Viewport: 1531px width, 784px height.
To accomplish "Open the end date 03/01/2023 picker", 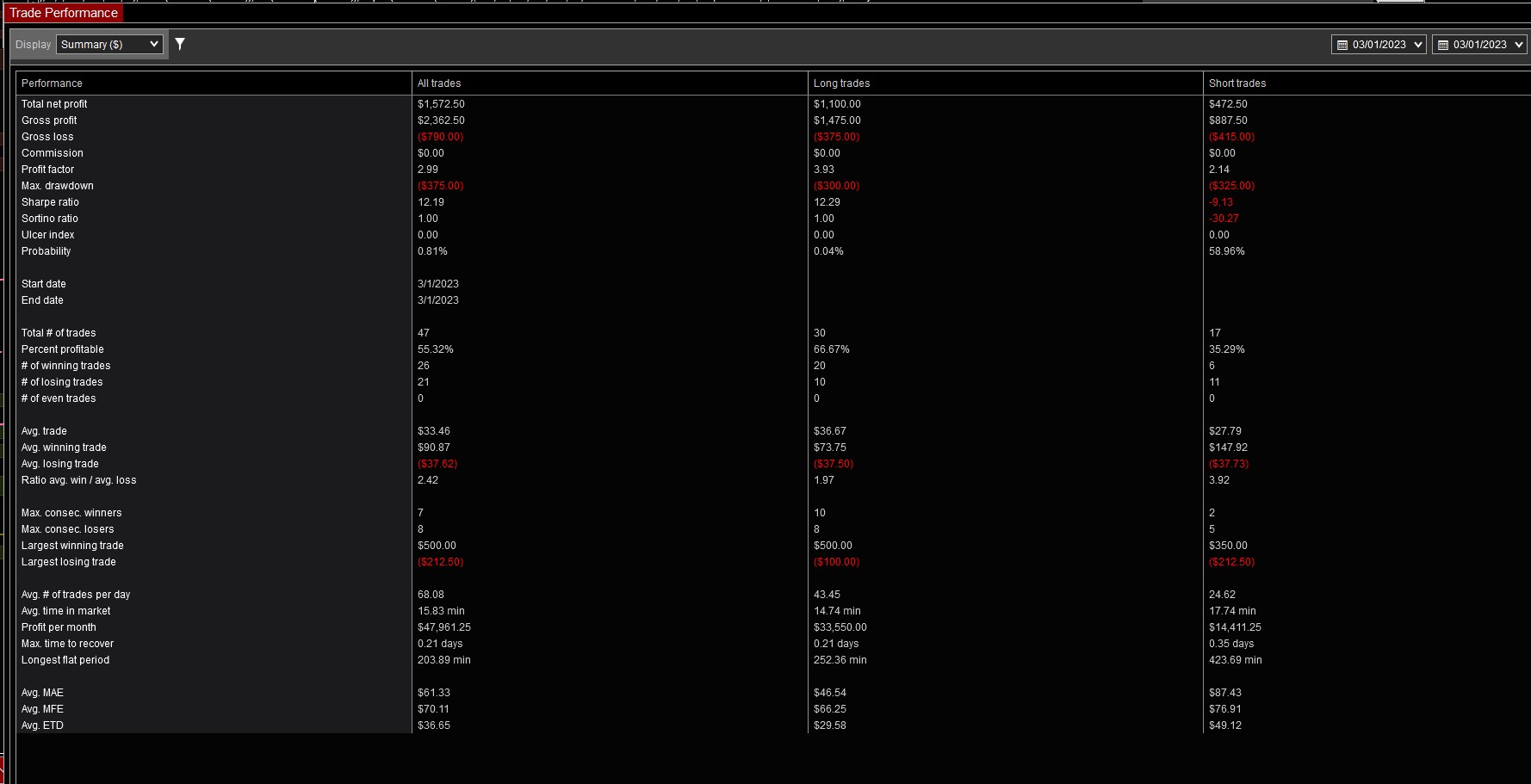I will (x=1479, y=45).
